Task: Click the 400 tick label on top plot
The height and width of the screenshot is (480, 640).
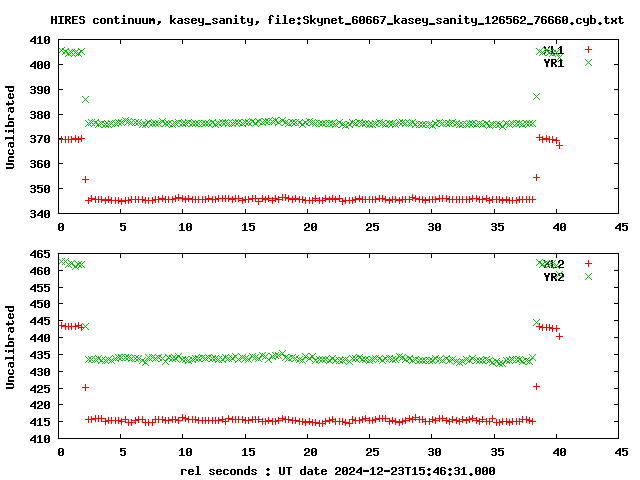Action: click(40, 65)
